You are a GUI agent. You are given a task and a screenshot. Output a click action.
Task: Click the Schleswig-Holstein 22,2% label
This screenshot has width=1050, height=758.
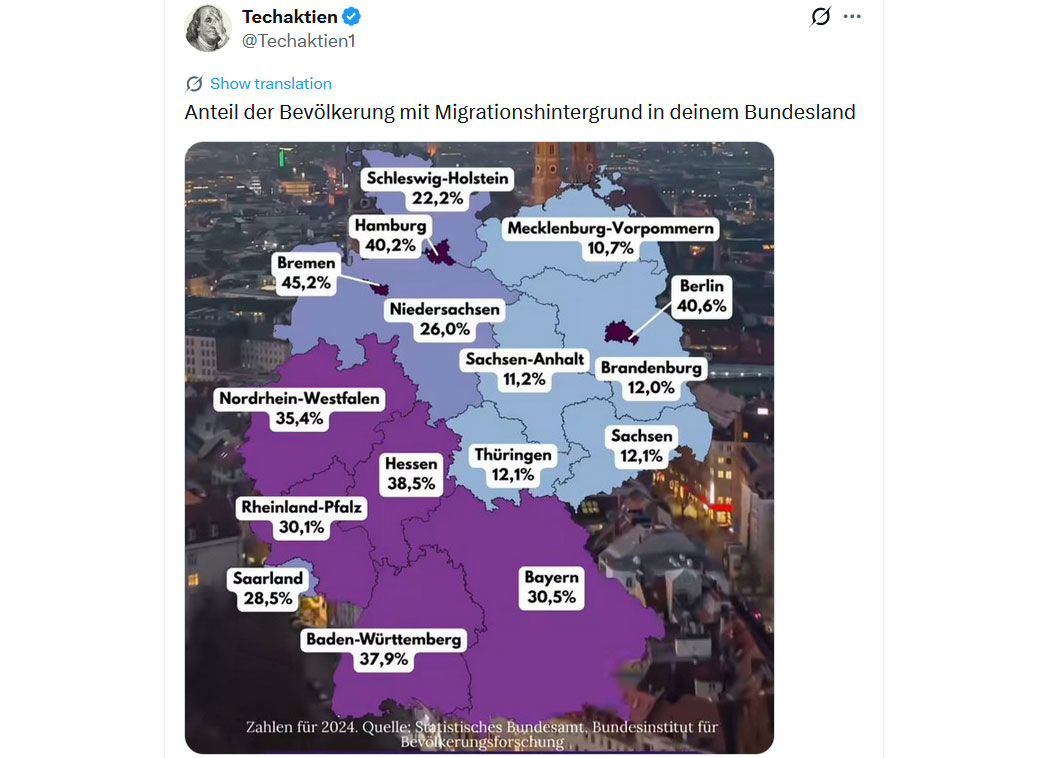click(438, 188)
